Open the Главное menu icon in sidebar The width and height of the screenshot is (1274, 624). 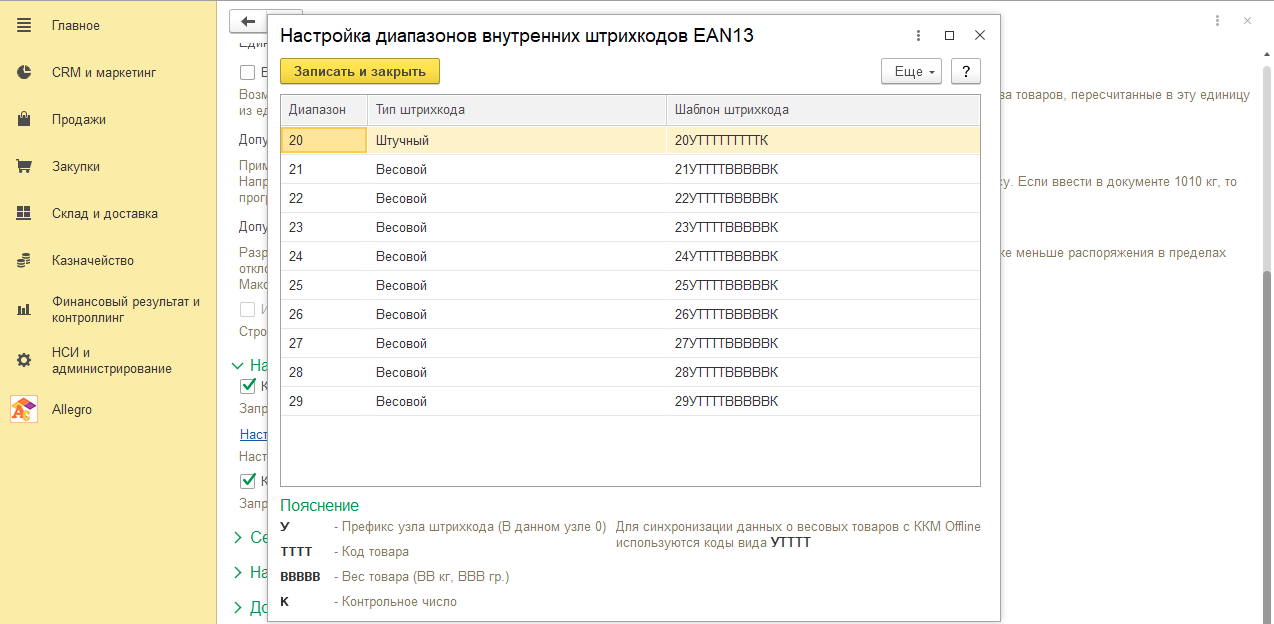point(24,25)
